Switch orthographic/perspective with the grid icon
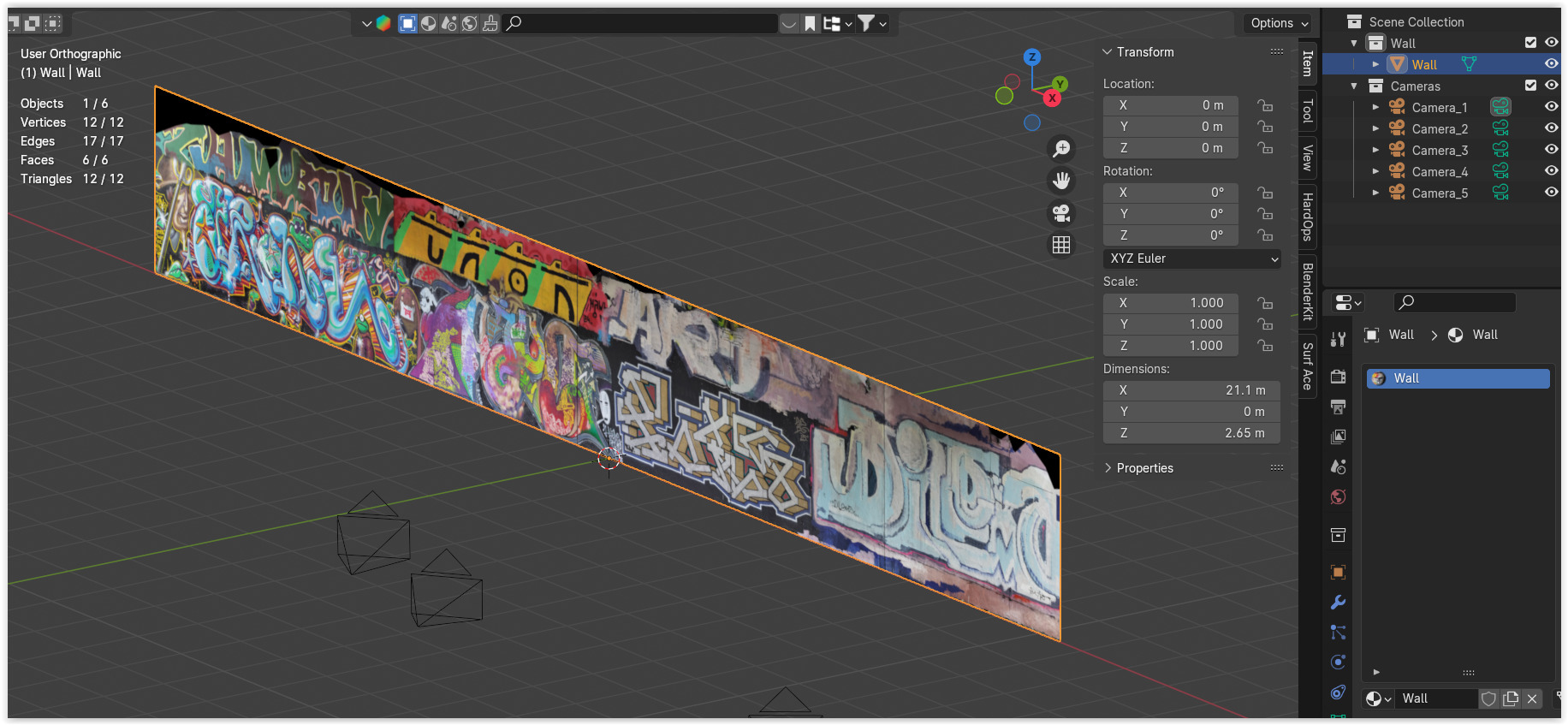This screenshot has height=725, width=1568. pyautogui.click(x=1061, y=245)
